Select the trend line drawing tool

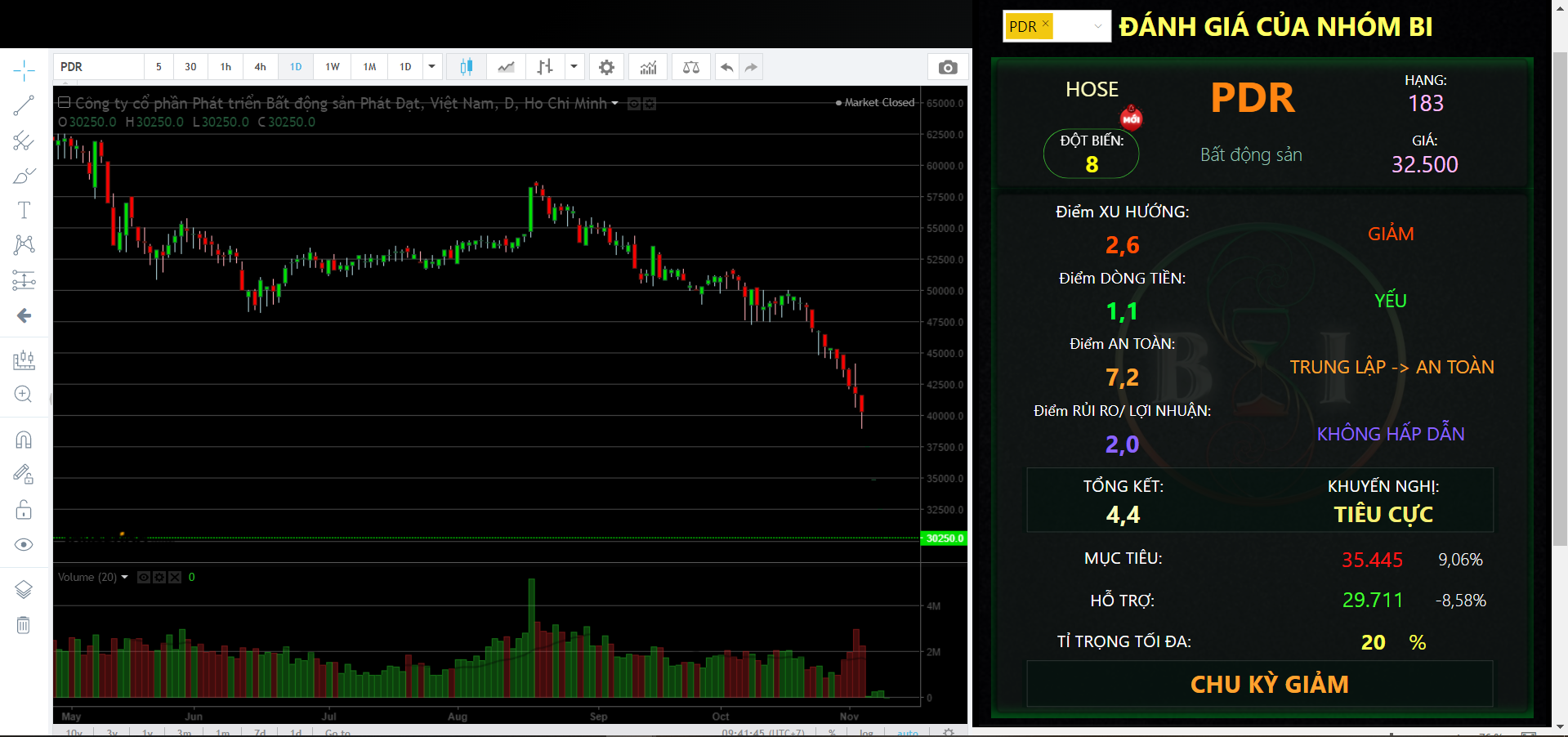coord(24,105)
